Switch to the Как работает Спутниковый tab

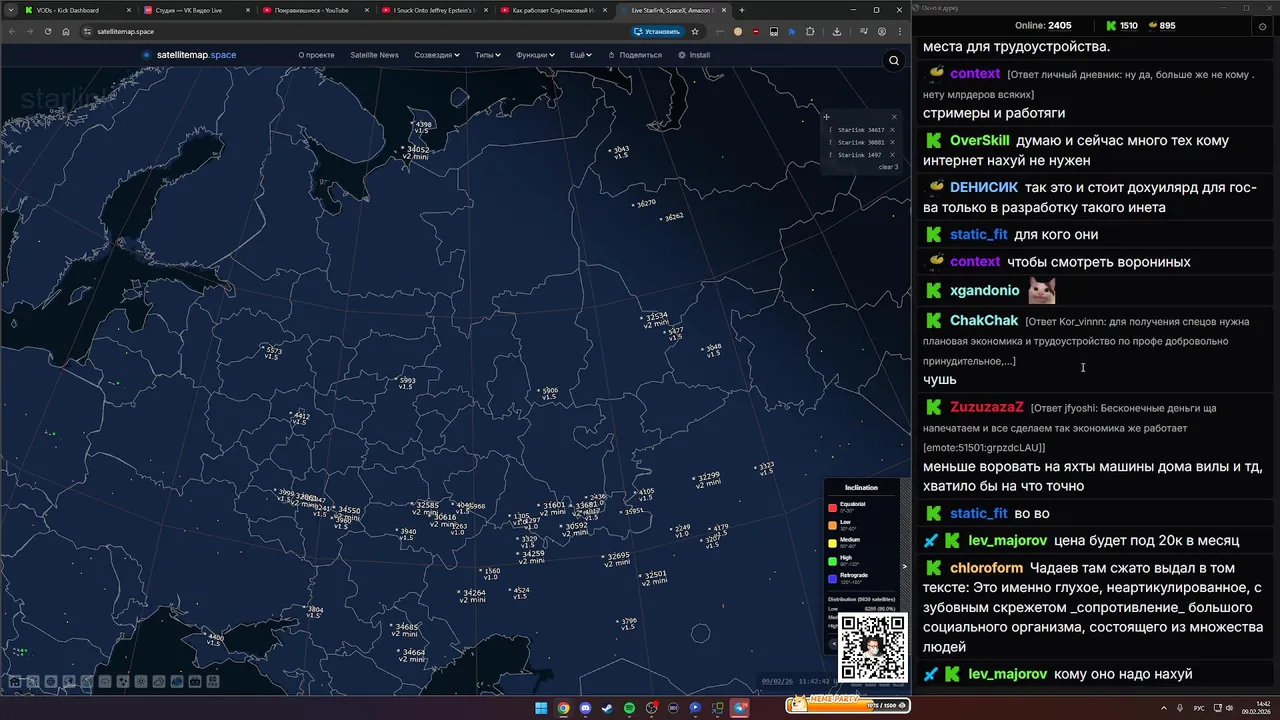[x=552, y=10]
